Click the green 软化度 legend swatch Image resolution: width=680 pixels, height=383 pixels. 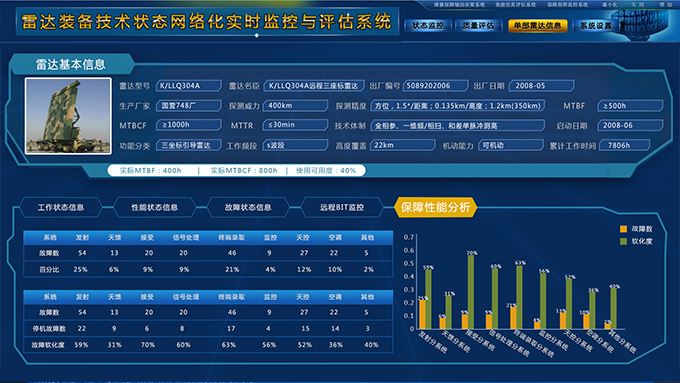624,241
